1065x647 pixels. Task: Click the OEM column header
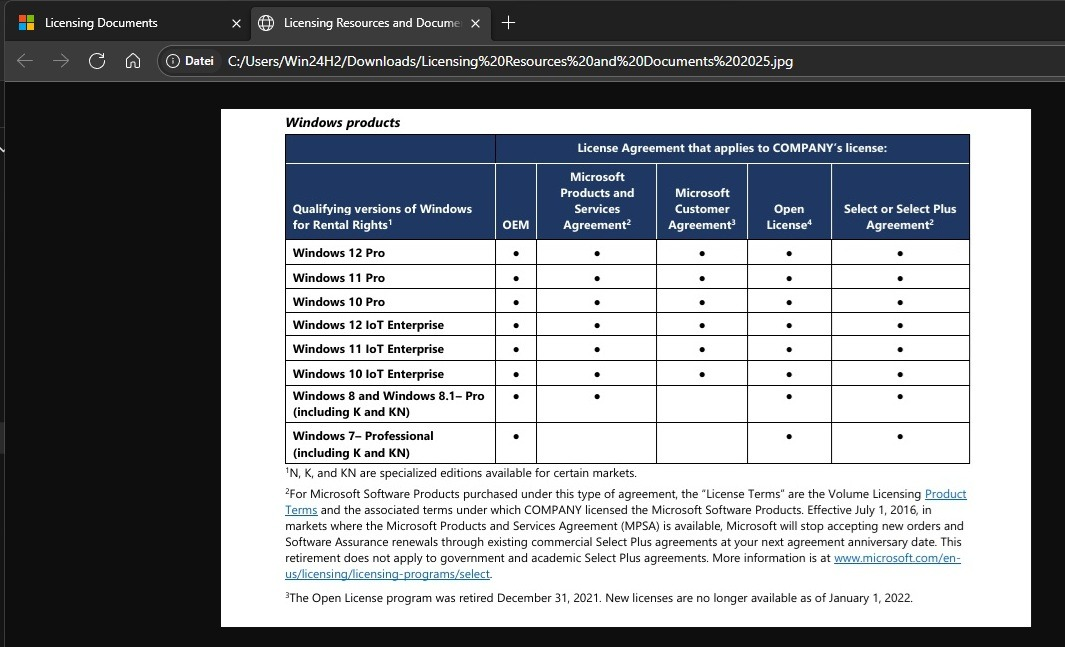516,225
